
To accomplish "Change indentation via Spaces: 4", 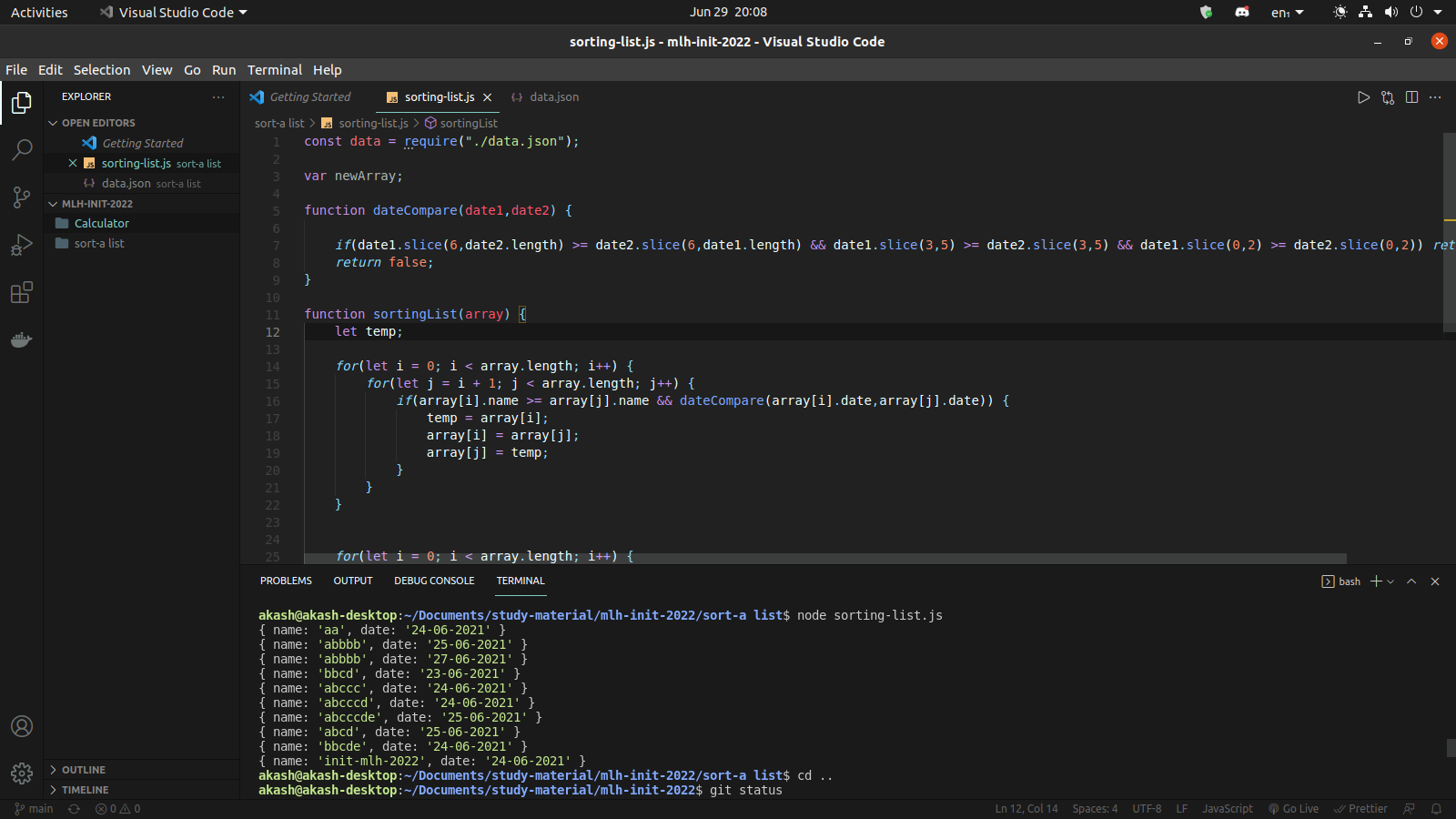I will [x=1095, y=809].
